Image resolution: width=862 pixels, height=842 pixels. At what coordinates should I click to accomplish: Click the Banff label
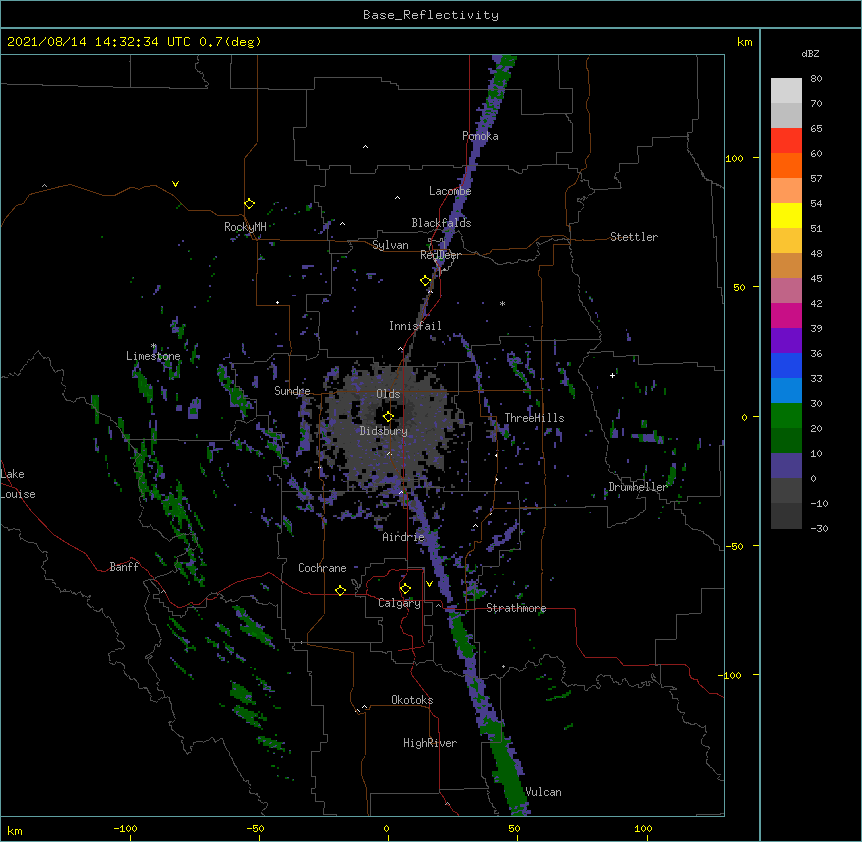coord(124,567)
